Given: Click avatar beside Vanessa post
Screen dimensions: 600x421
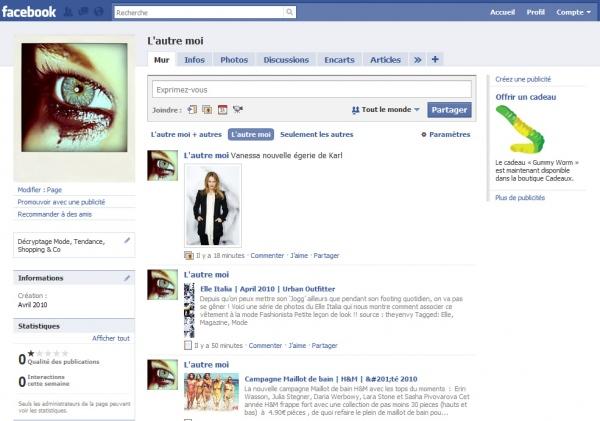Looking at the screenshot, I should pyautogui.click(x=163, y=165).
